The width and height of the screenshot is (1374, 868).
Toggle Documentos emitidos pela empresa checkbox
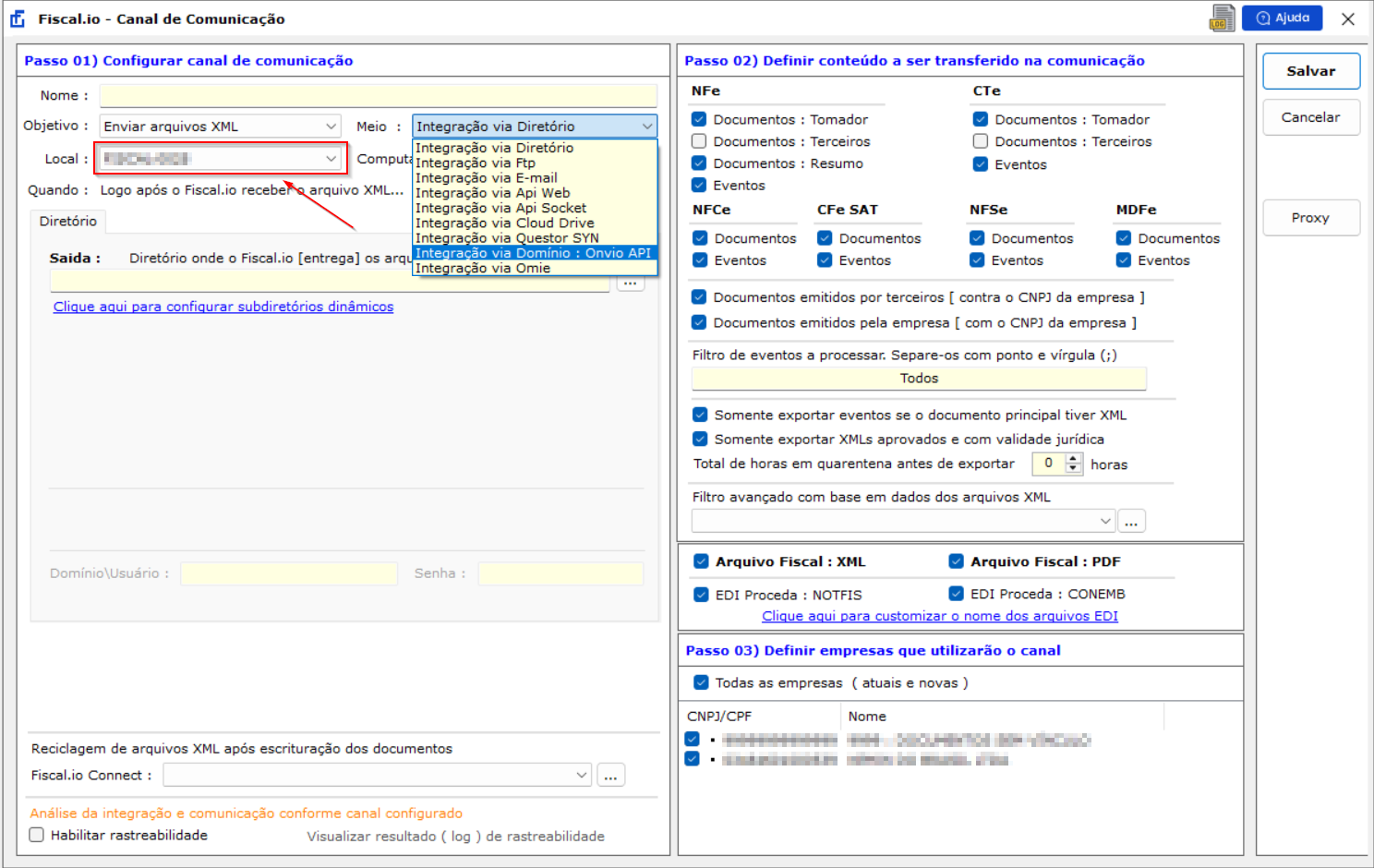[x=699, y=322]
